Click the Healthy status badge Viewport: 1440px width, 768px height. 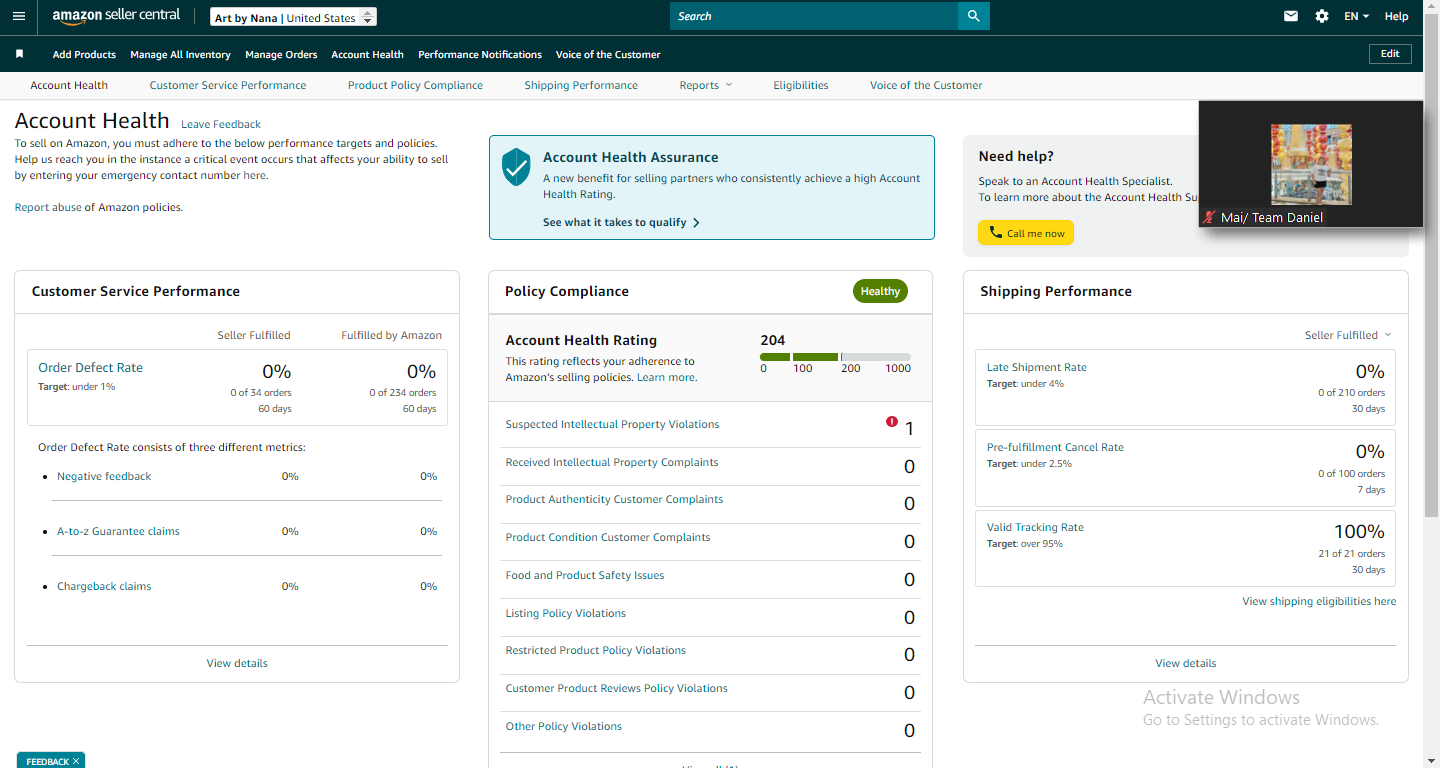click(880, 291)
